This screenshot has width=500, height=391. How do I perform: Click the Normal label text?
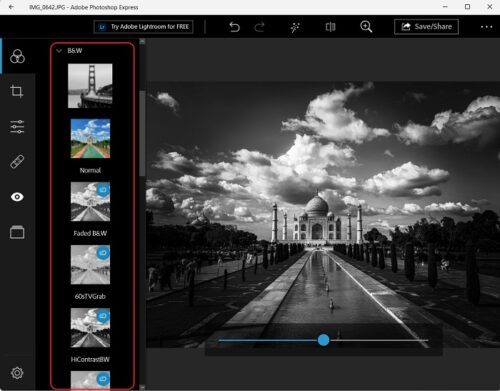[x=90, y=170]
